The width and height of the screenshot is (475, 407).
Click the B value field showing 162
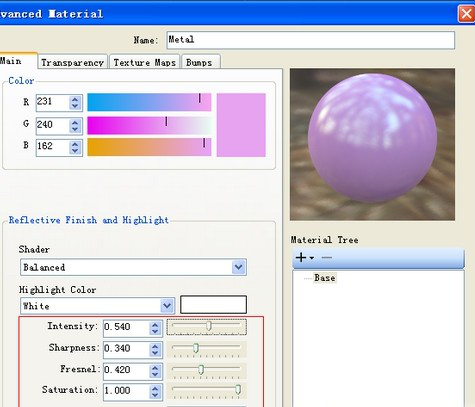point(53,147)
